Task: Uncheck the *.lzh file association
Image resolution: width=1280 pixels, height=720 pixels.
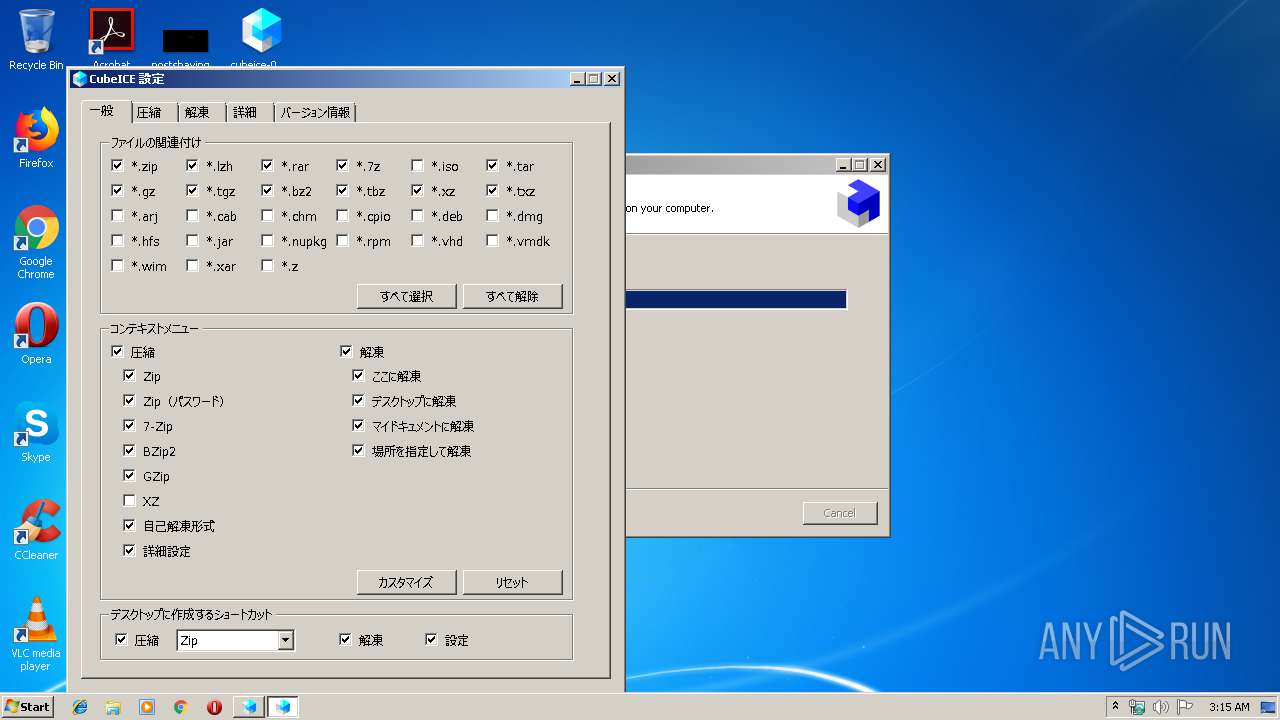Action: 193,166
